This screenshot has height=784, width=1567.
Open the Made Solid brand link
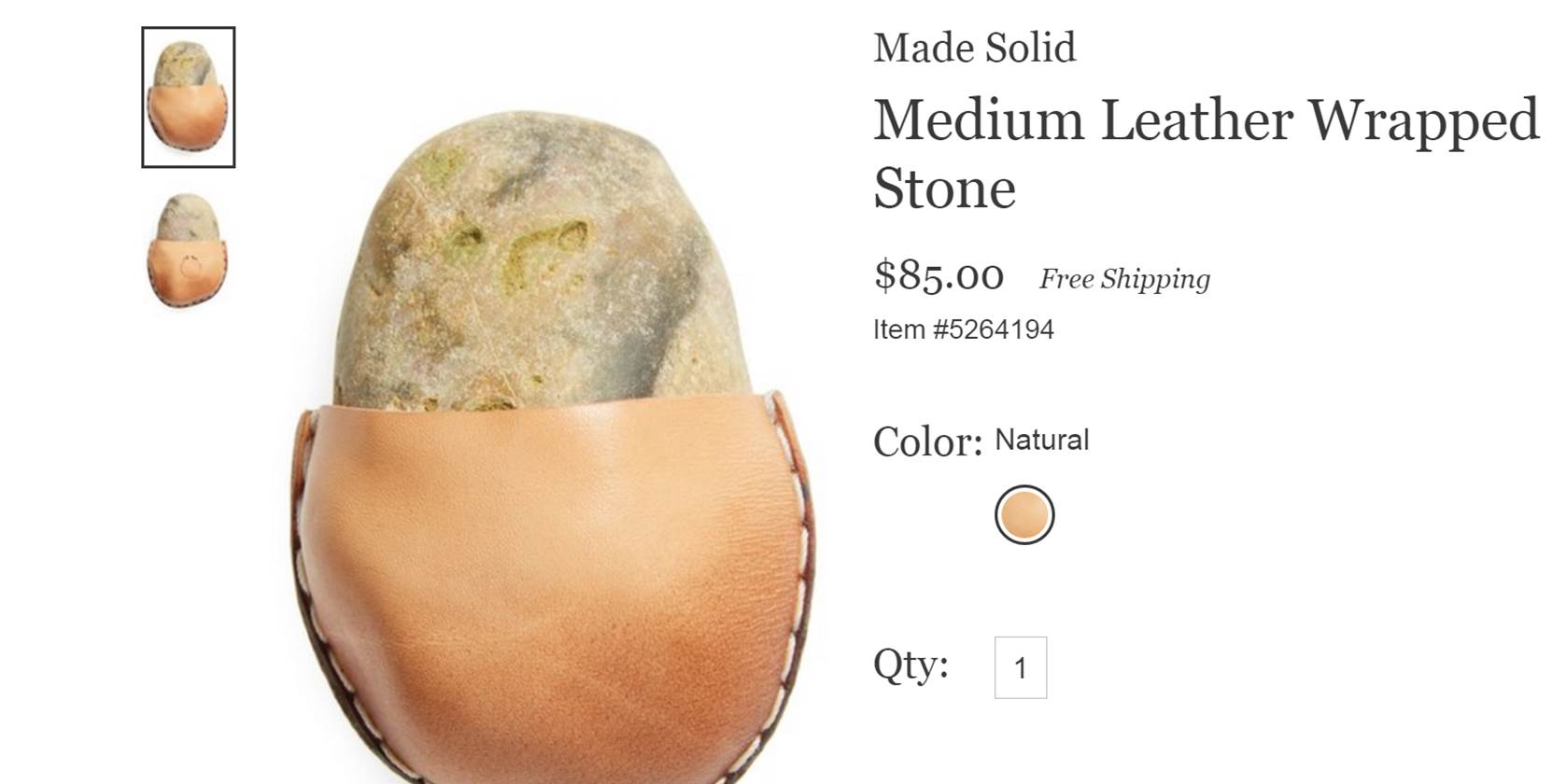974,48
